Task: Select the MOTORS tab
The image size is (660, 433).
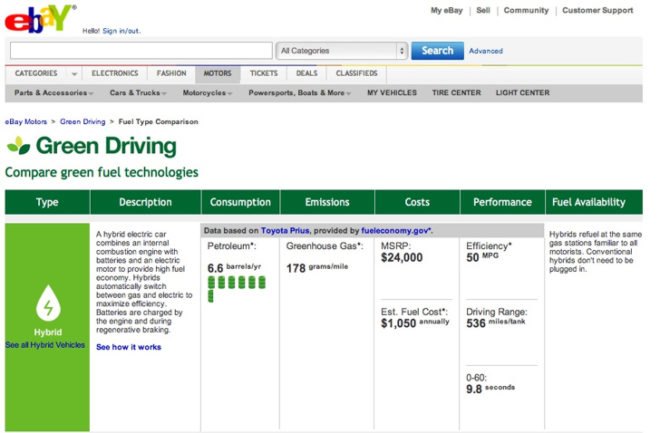Action: click(218, 73)
